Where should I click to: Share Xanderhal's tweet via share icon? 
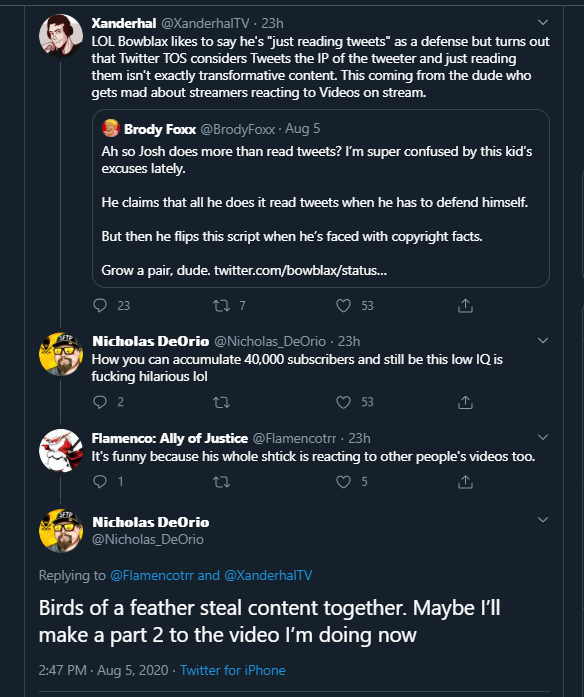(465, 305)
